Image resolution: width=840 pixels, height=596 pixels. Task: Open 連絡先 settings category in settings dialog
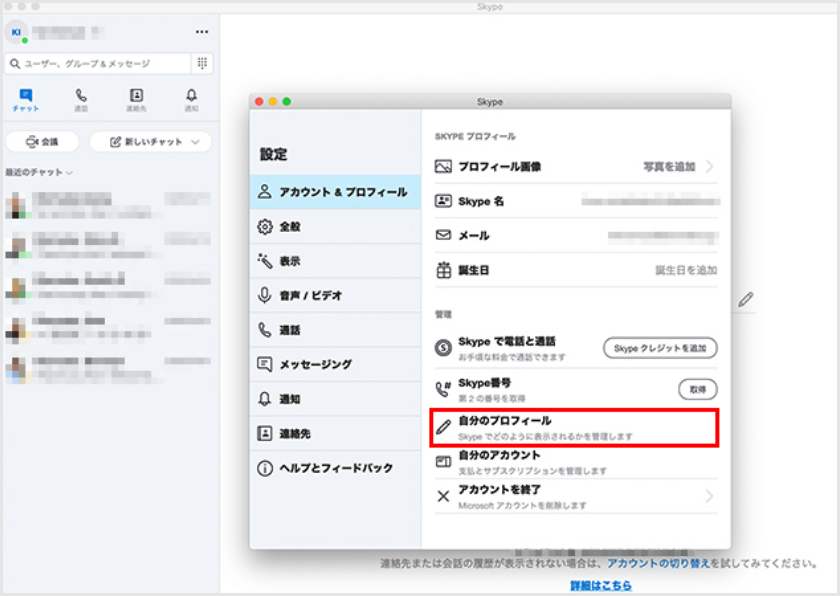335,433
